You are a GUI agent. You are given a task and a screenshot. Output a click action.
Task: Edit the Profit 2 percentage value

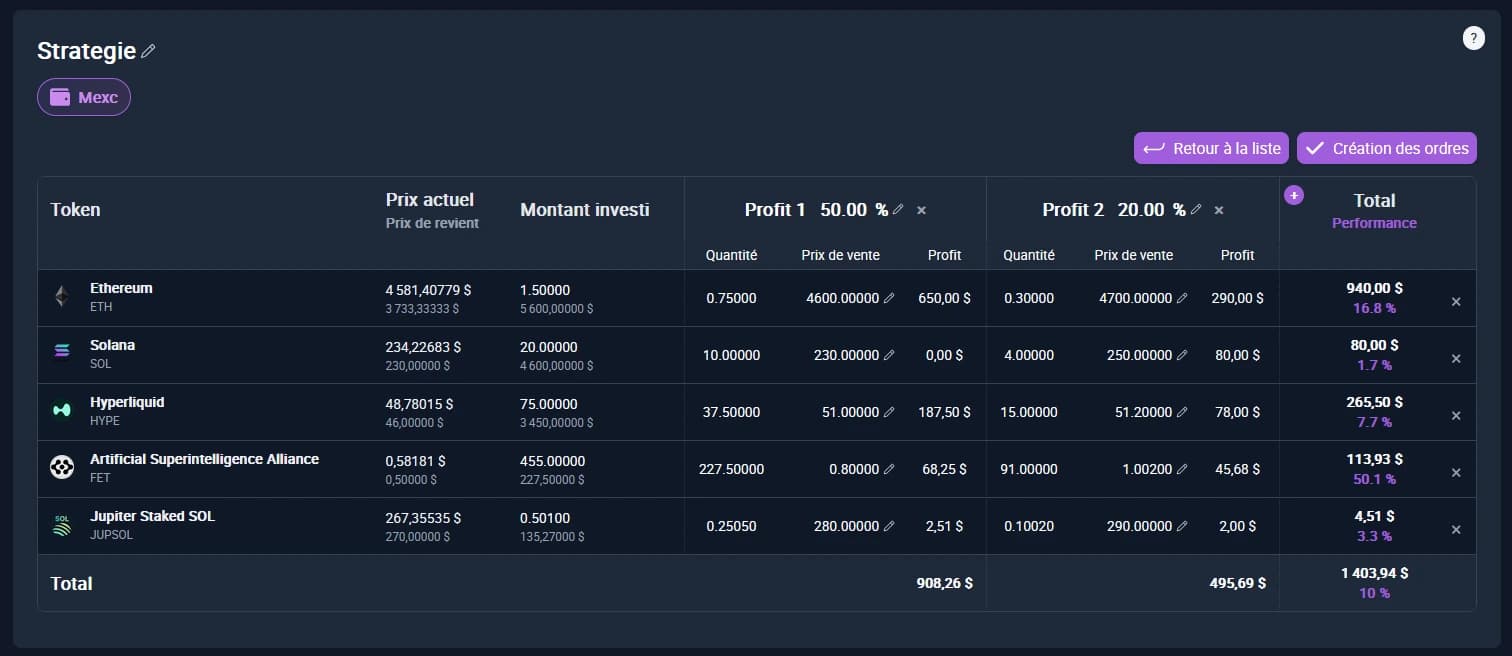coord(1194,209)
